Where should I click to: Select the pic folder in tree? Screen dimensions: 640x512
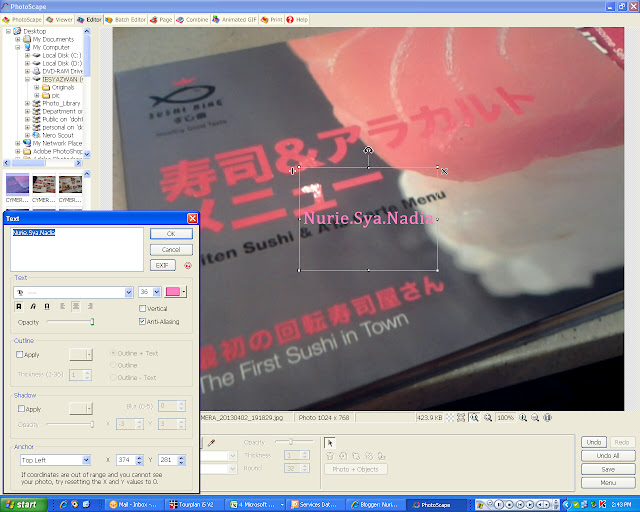coord(52,96)
